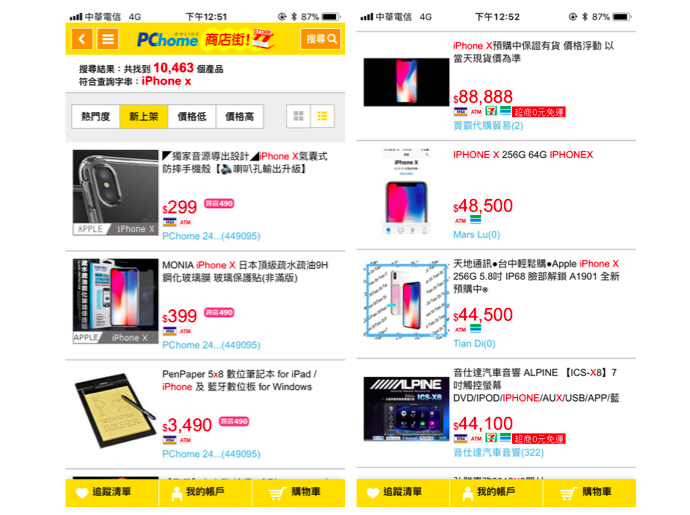Image resolution: width=690 pixels, height=515 pixels.
Task: Click the 搜尋 search button
Action: click(320, 39)
